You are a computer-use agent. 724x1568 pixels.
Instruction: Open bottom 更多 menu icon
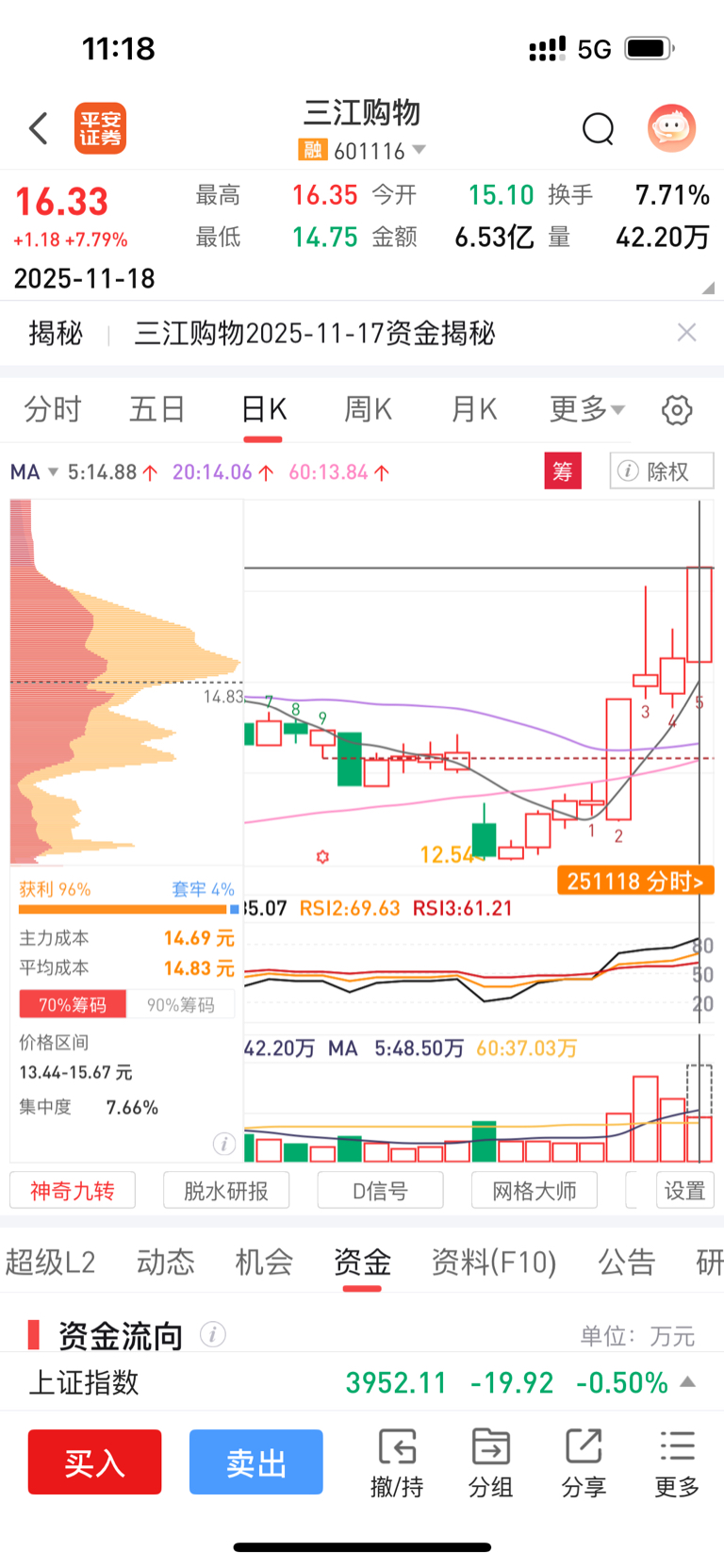(677, 1462)
